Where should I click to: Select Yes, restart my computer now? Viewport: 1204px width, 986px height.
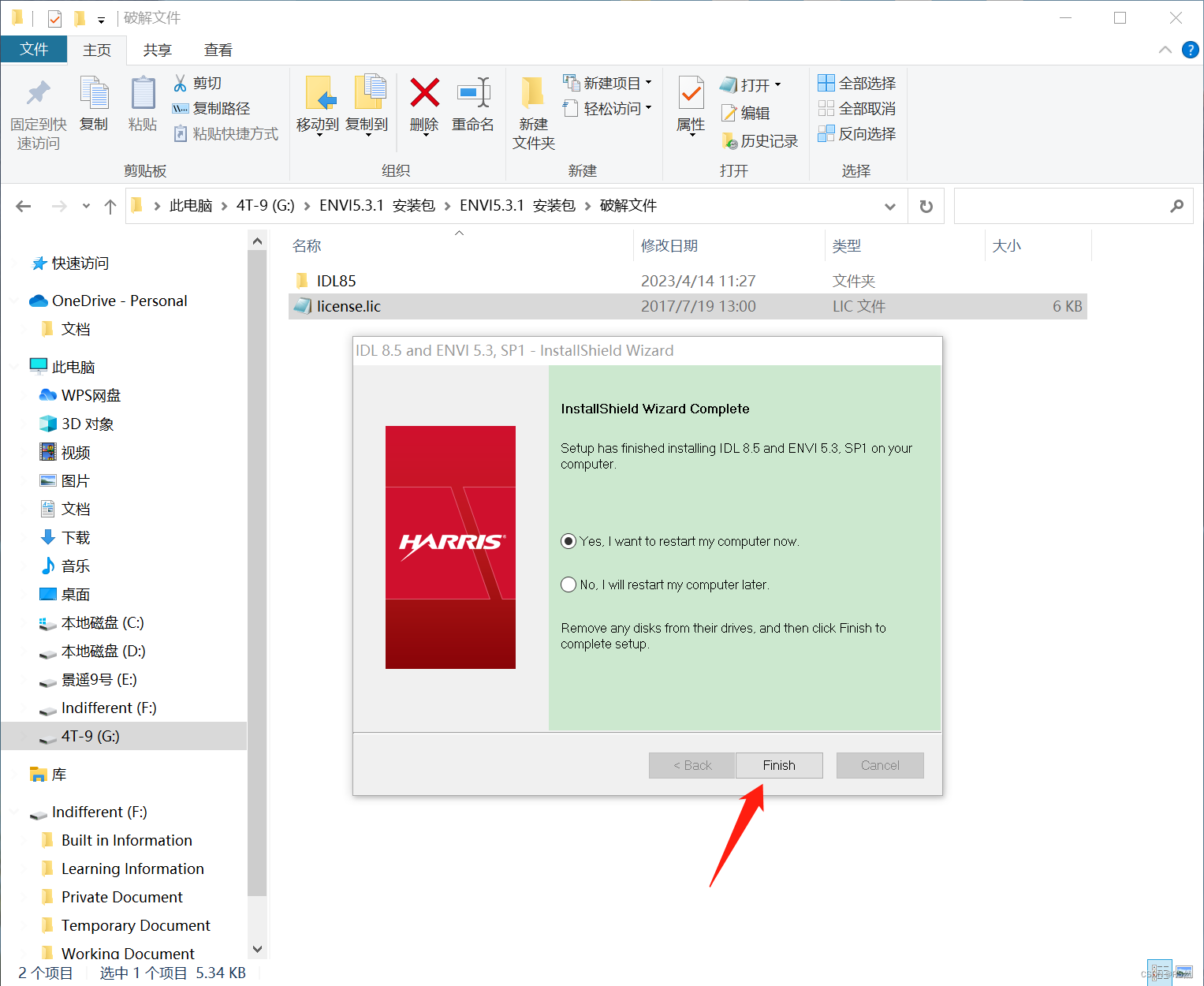tap(568, 541)
